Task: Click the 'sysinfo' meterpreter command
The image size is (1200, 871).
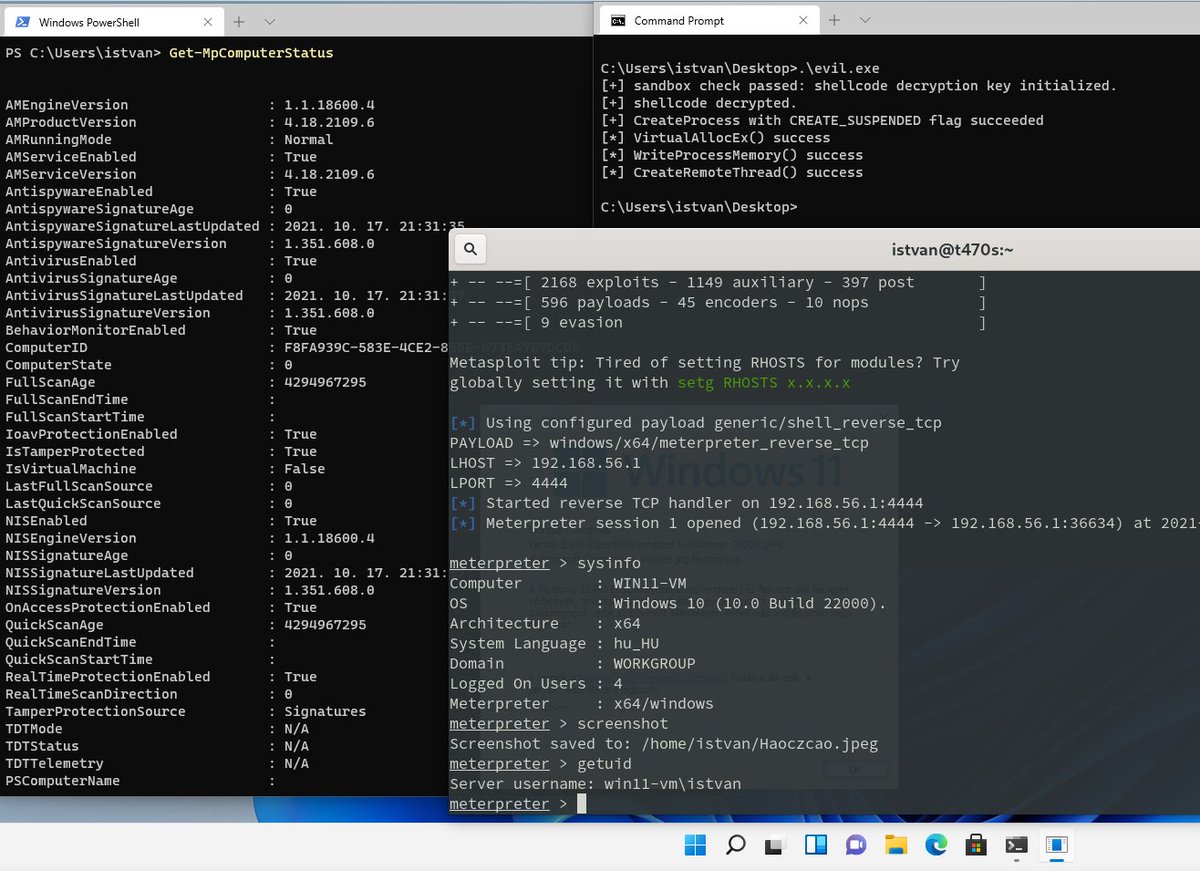Action: tap(609, 563)
